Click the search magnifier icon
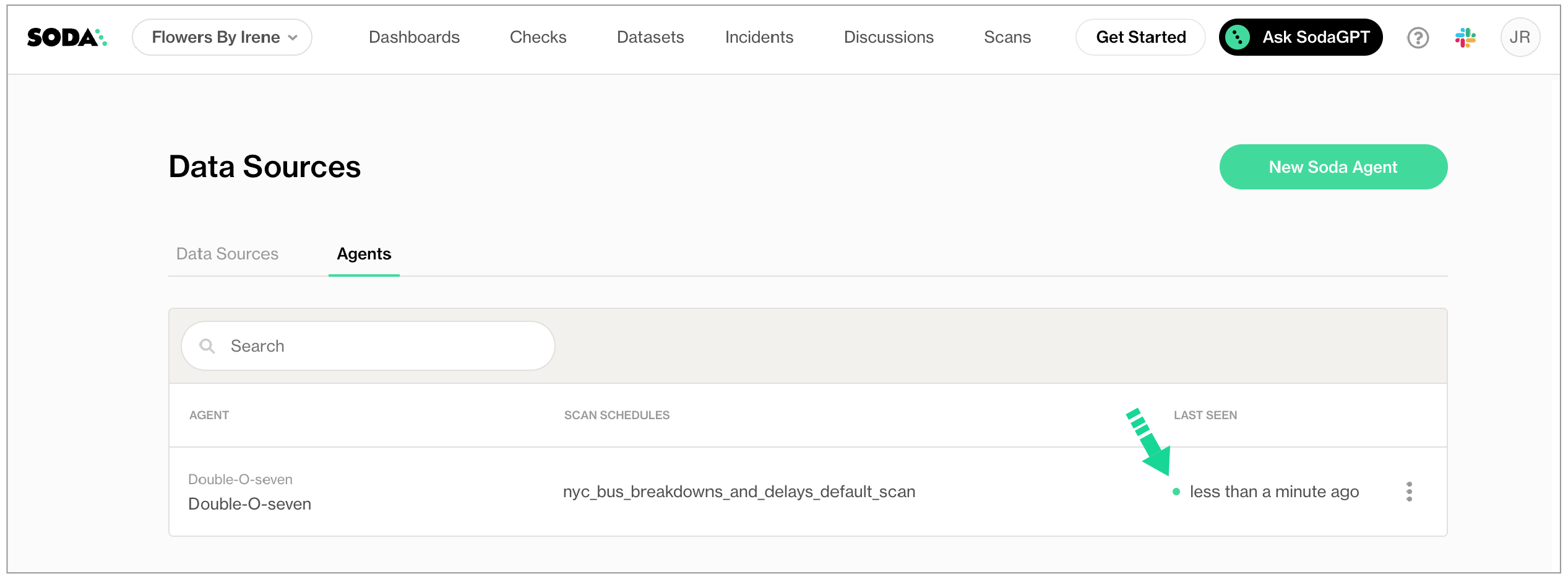Image resolution: width=1568 pixels, height=582 pixels. (207, 346)
